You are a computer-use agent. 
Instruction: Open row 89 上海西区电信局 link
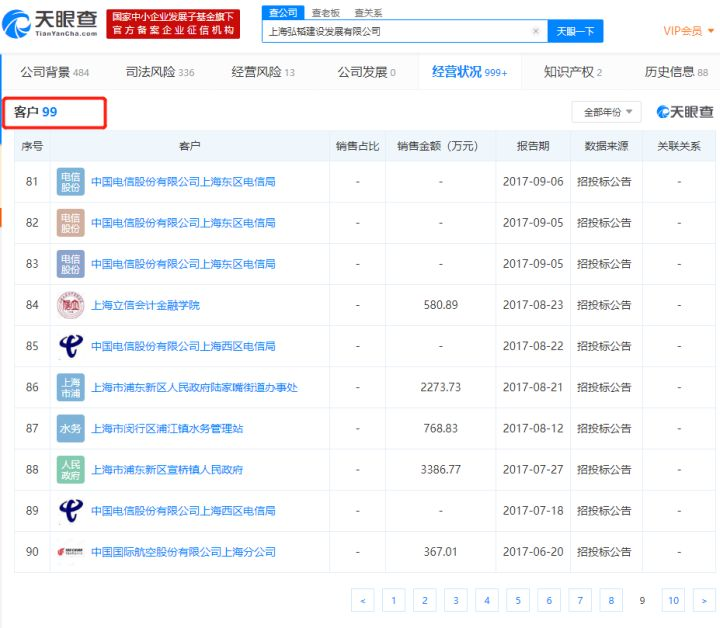(x=183, y=511)
